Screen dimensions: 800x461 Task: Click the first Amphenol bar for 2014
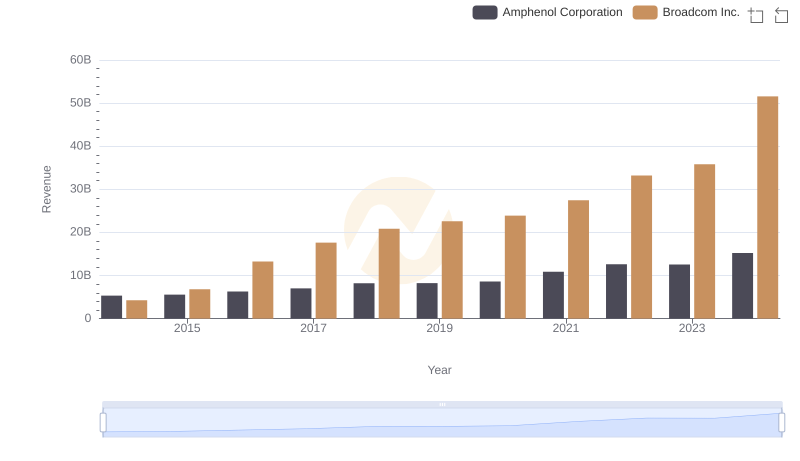click(111, 307)
